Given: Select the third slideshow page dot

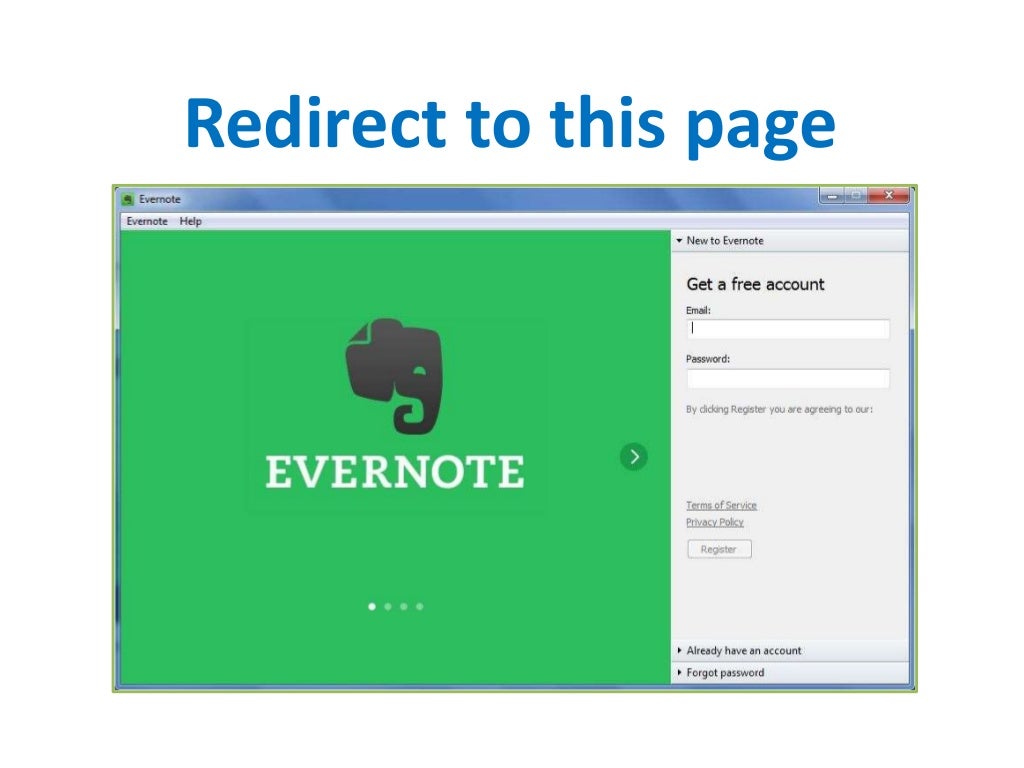Looking at the screenshot, I should [404, 607].
